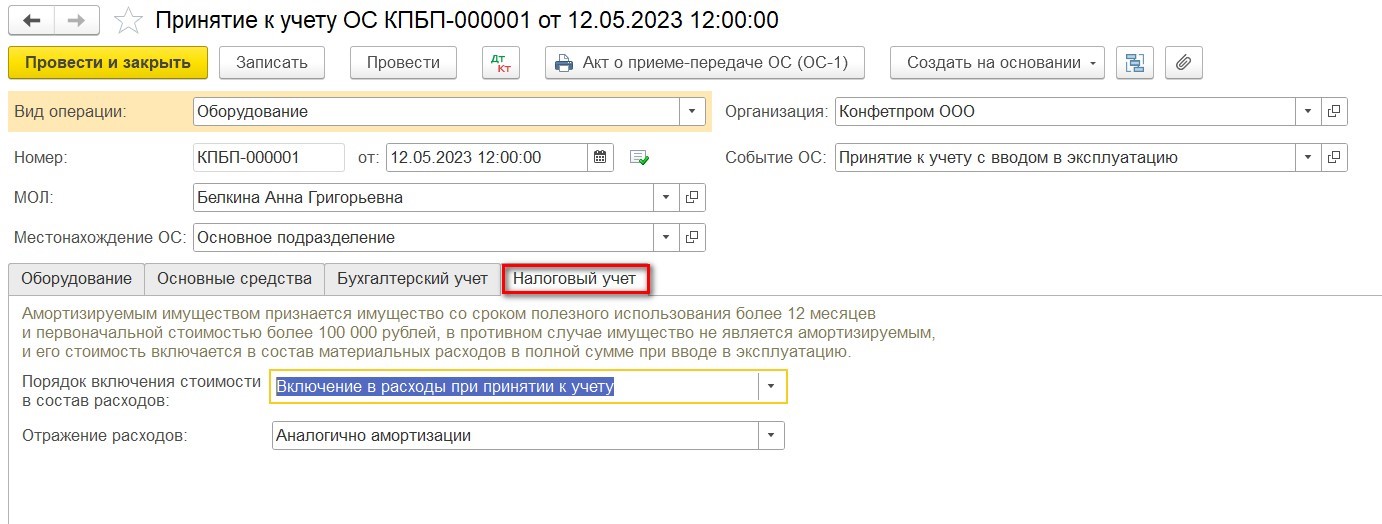Click Вид операции field showing Оборудование

pyautogui.click(x=436, y=112)
